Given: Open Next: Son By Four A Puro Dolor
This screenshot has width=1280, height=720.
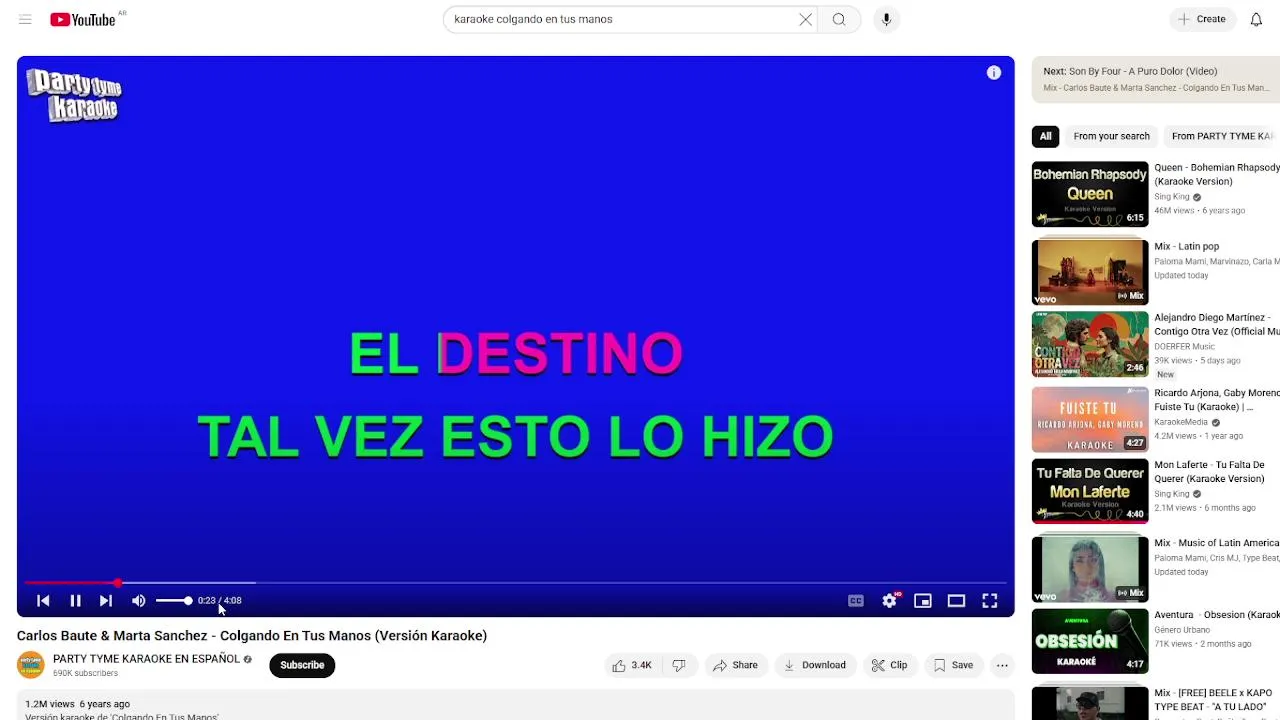Looking at the screenshot, I should (x=1156, y=79).
